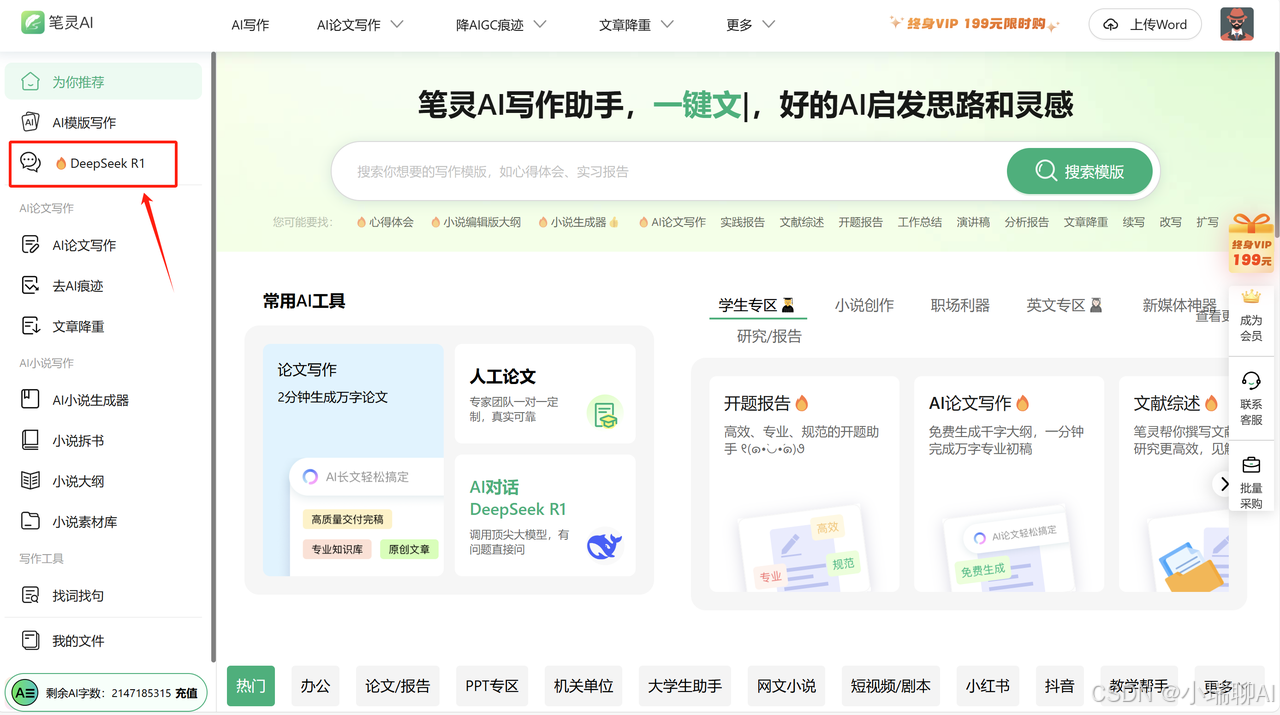Viewport: 1280px width, 715px height.
Task: Click the 上传Word button
Action: tap(1146, 25)
